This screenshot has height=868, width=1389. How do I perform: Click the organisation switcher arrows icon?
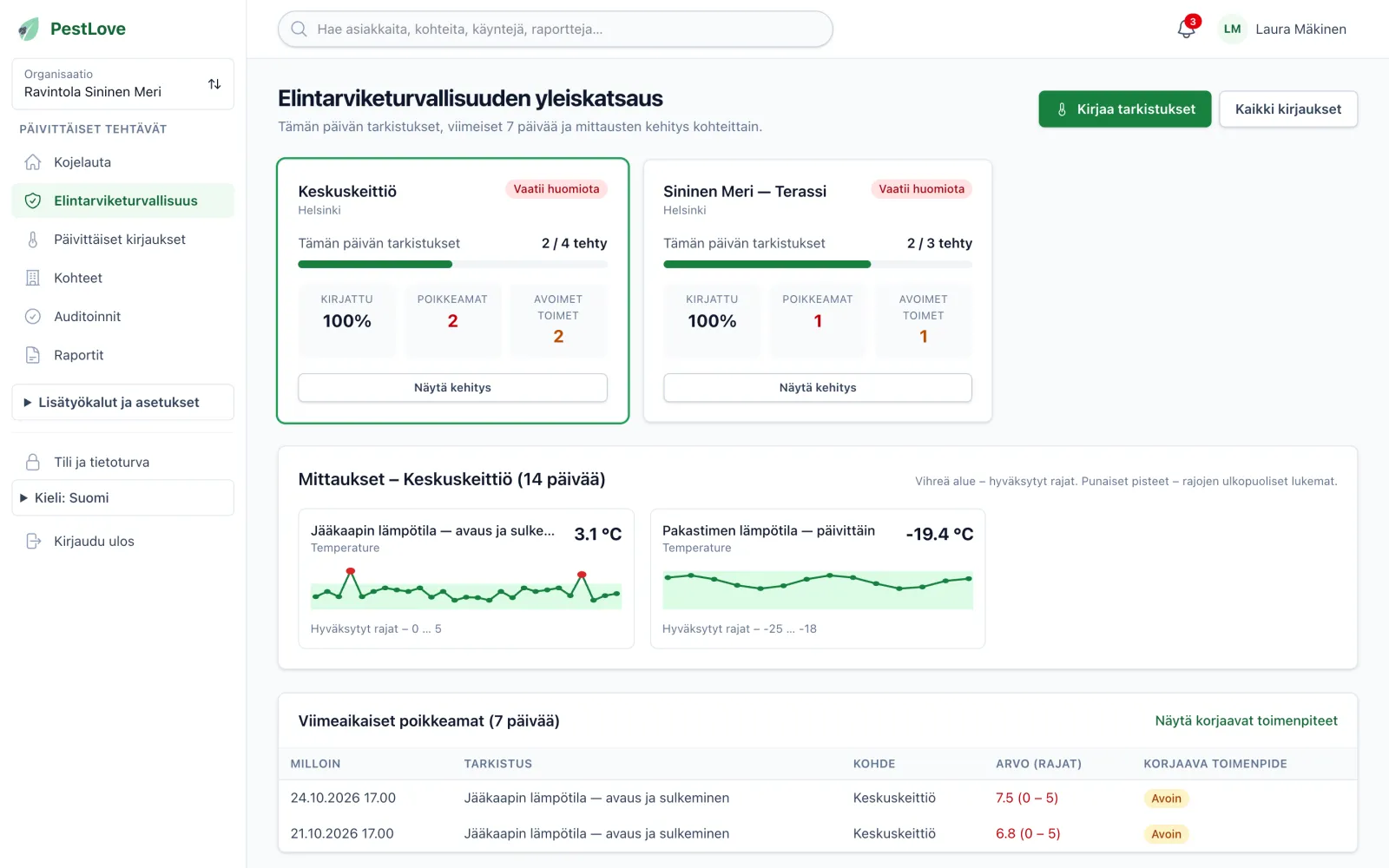(214, 84)
